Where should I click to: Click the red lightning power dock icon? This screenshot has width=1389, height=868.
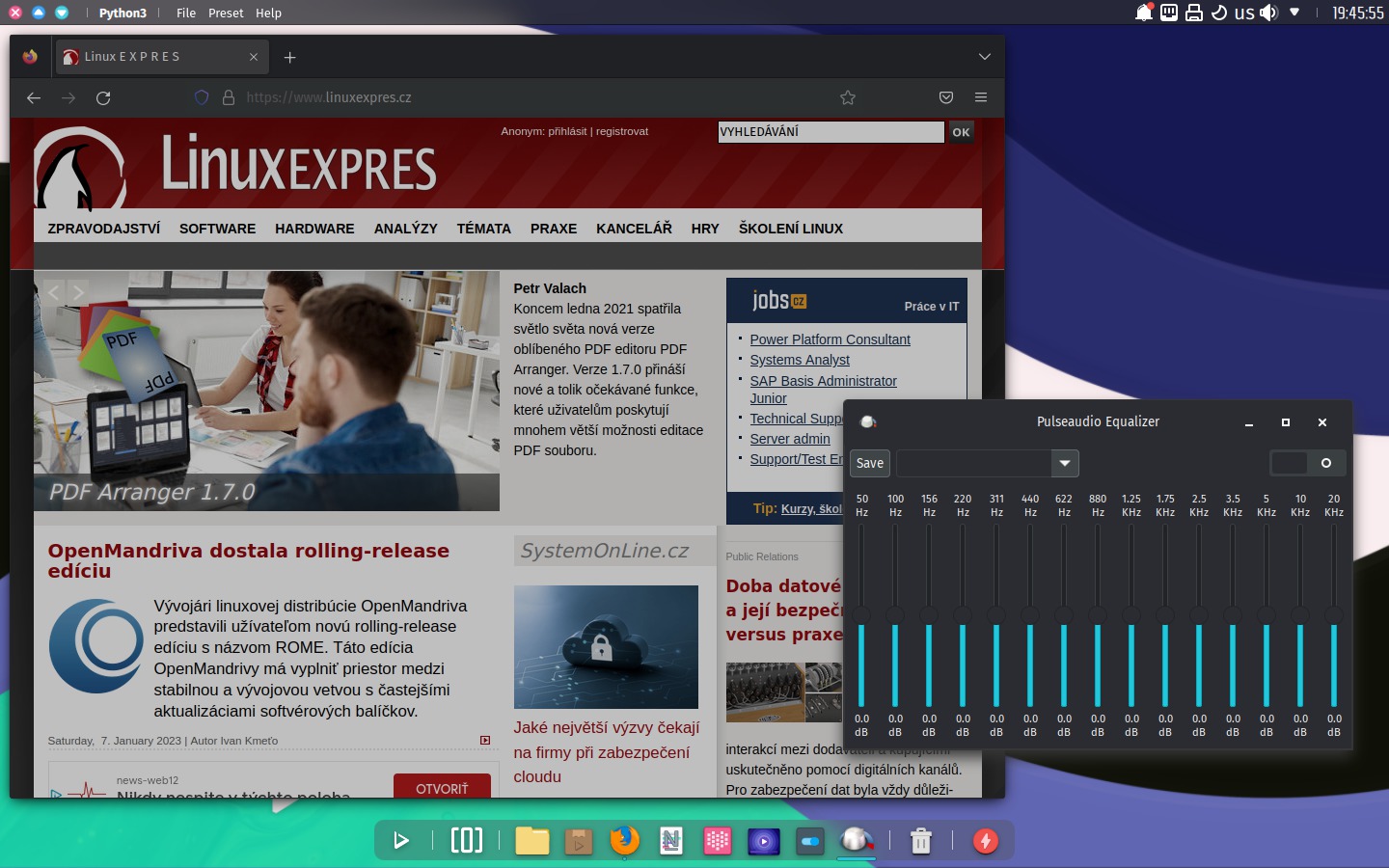(986, 841)
